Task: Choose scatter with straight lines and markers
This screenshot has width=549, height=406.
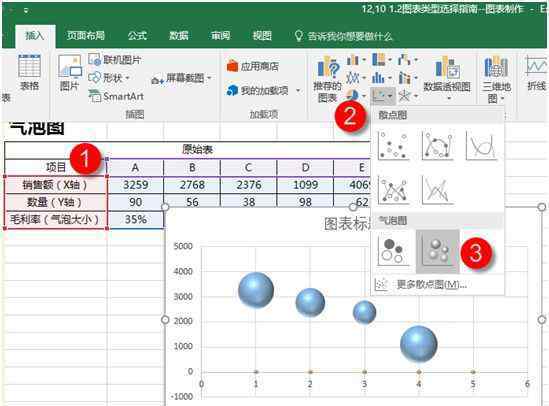Action: [394, 190]
